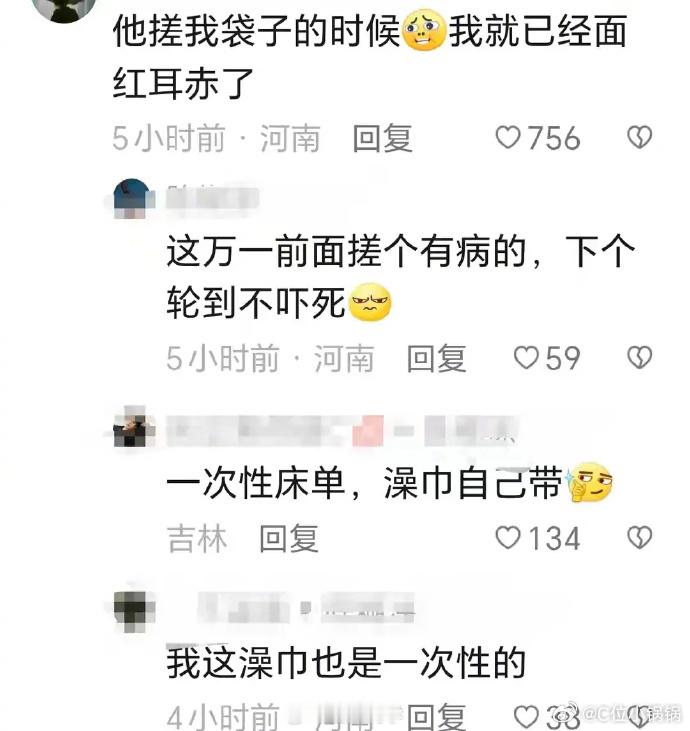Select comment text 一次性床单，澡巾自己带
690x731 pixels.
pos(365,483)
